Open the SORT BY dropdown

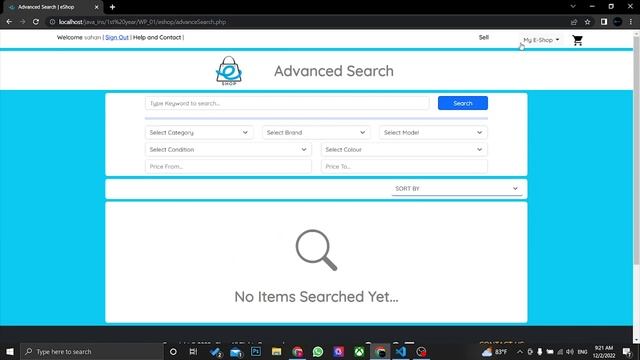tap(457, 189)
